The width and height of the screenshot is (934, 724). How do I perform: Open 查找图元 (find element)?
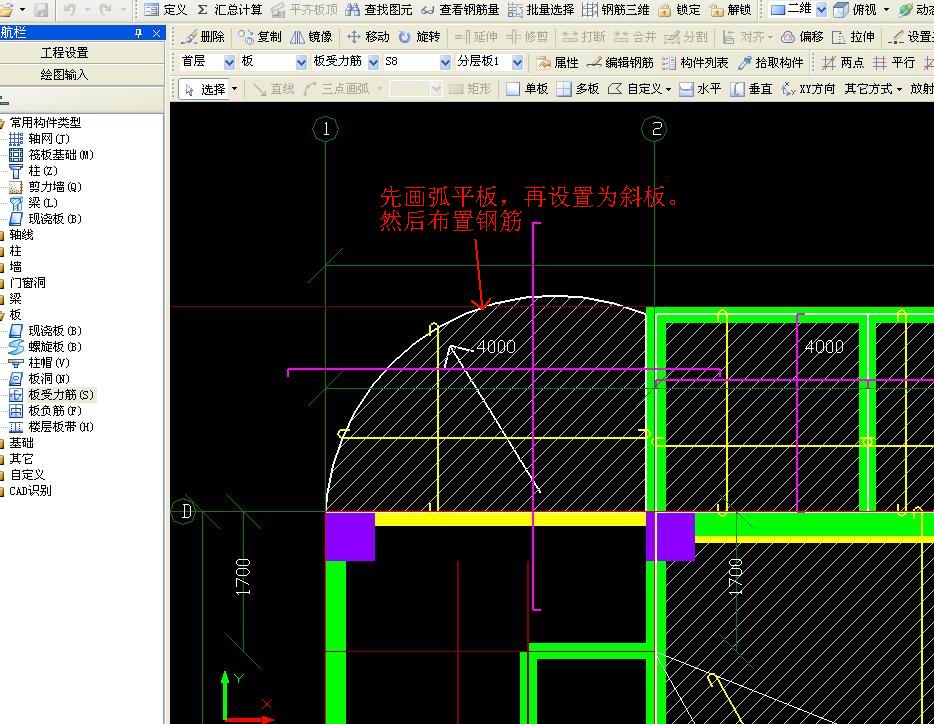pyautogui.click(x=378, y=10)
